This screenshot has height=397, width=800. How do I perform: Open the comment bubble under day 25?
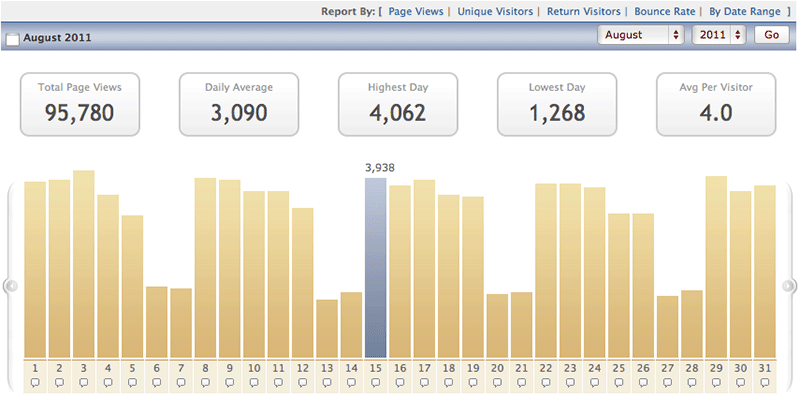coord(619,382)
